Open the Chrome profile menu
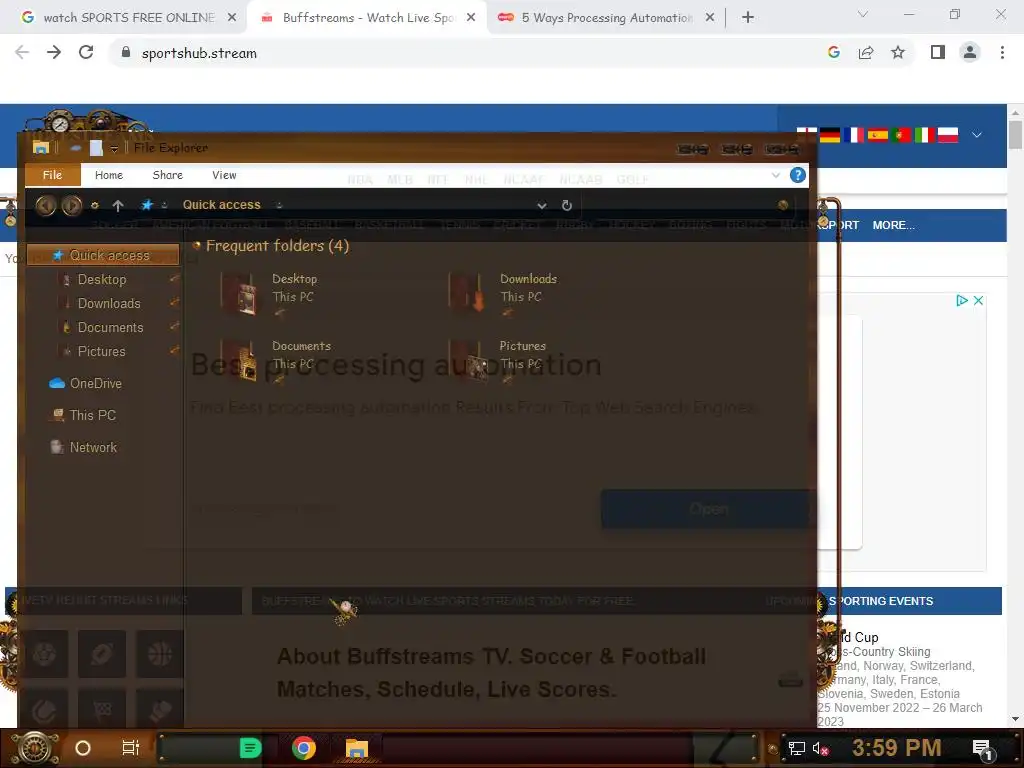The height and width of the screenshot is (768, 1024). click(x=970, y=53)
